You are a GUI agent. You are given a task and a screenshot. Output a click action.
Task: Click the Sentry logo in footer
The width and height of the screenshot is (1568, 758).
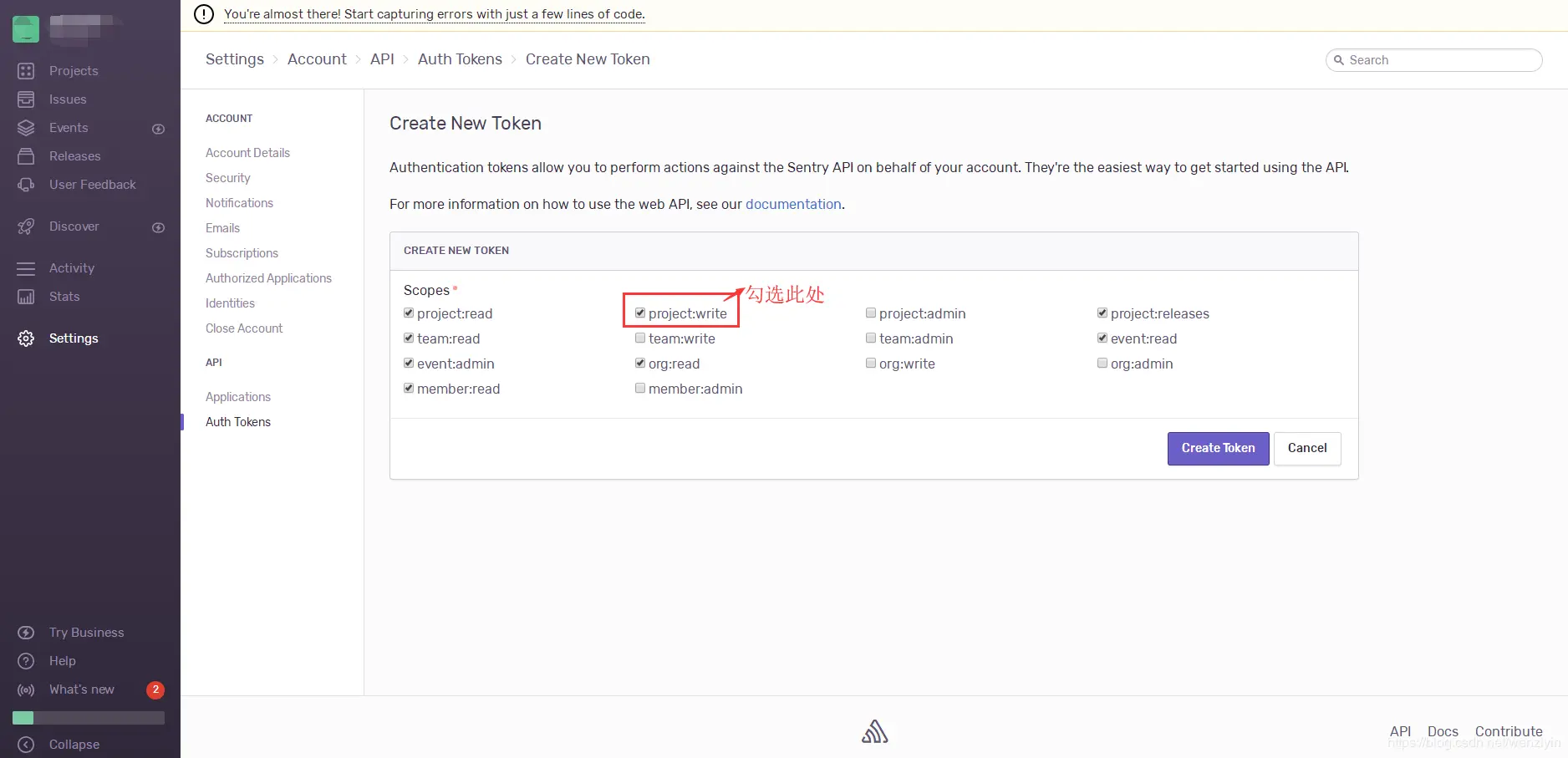(874, 731)
